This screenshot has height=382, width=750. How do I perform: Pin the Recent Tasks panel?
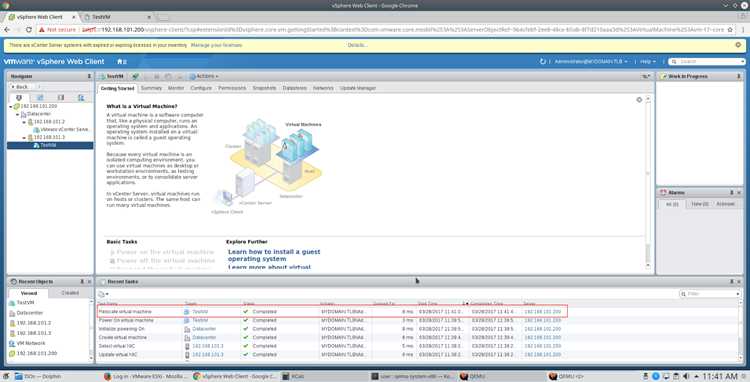click(x=732, y=282)
